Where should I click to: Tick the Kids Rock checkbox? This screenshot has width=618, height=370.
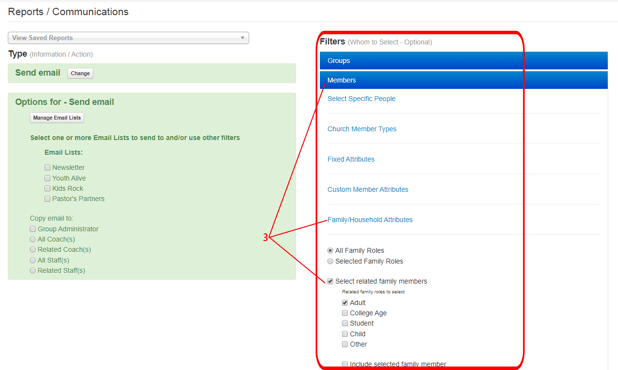(x=47, y=188)
